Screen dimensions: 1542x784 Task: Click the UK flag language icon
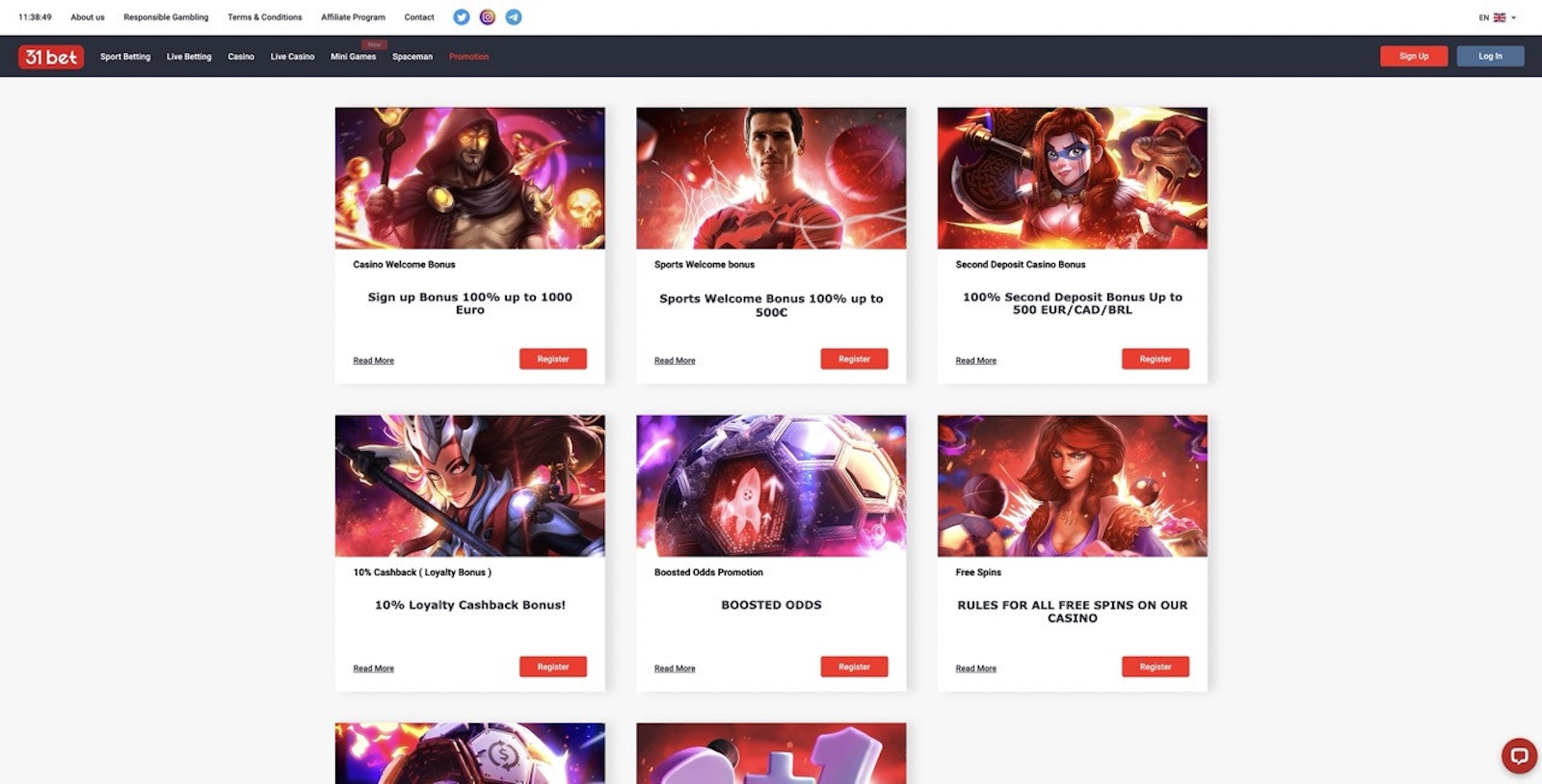(1500, 17)
